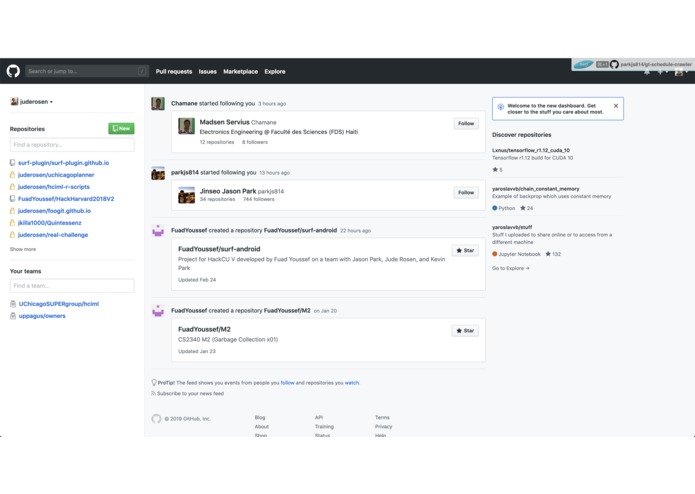Viewport: 695px width, 494px height.
Task: Click FuadYoussef avatar beside M2 event
Action: point(158,311)
